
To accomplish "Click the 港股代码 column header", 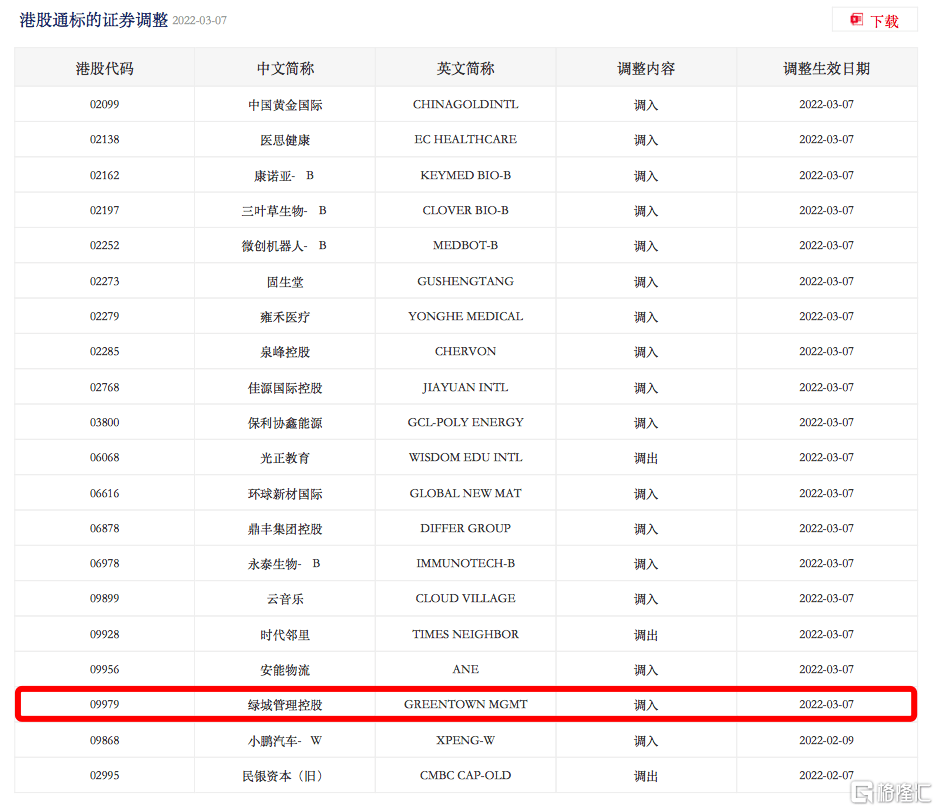I will tap(104, 69).
